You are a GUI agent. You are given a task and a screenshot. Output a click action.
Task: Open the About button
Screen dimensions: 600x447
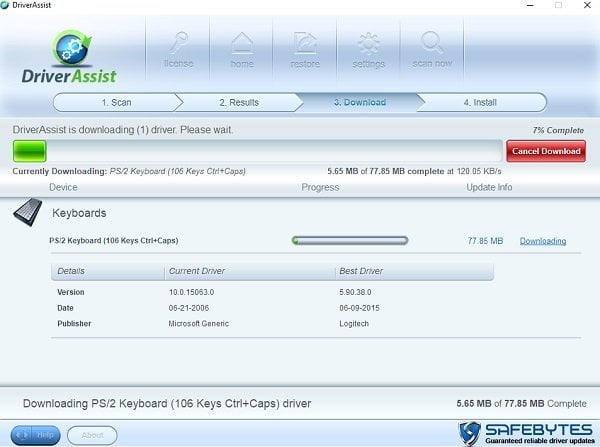click(x=92, y=436)
